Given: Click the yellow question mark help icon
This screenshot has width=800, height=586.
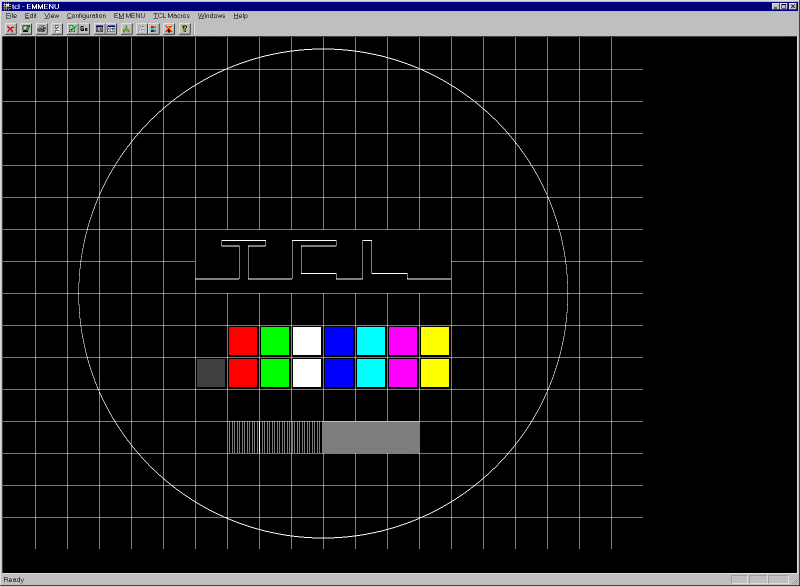Looking at the screenshot, I should (185, 29).
